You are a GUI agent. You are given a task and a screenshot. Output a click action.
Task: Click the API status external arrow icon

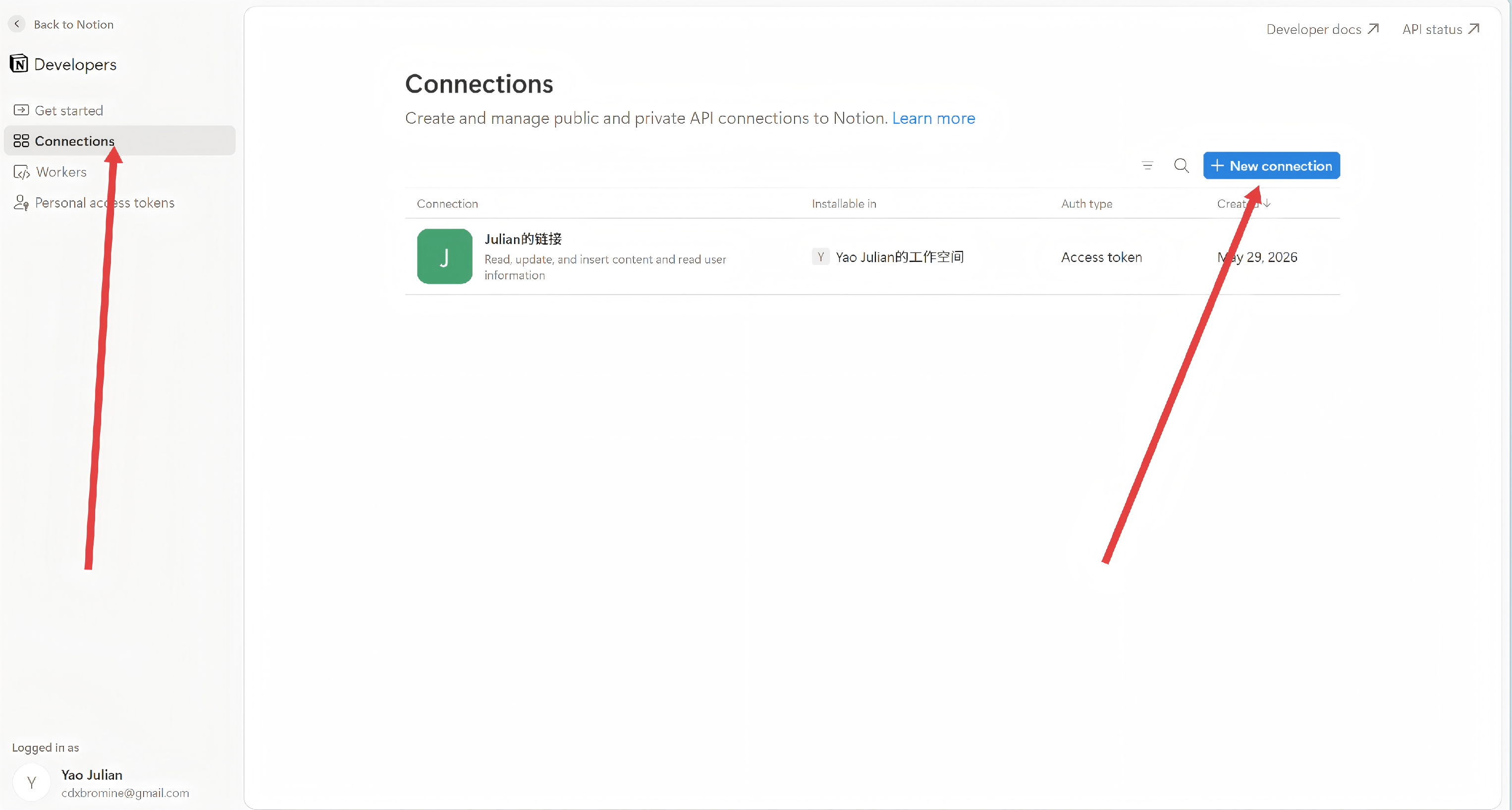coord(1474,29)
